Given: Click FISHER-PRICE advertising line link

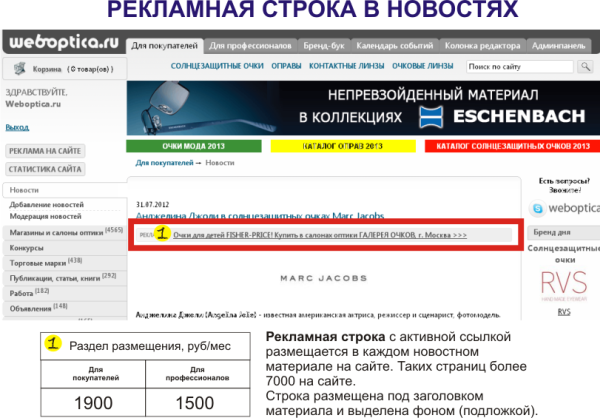Looking at the screenshot, I should pos(320,235).
